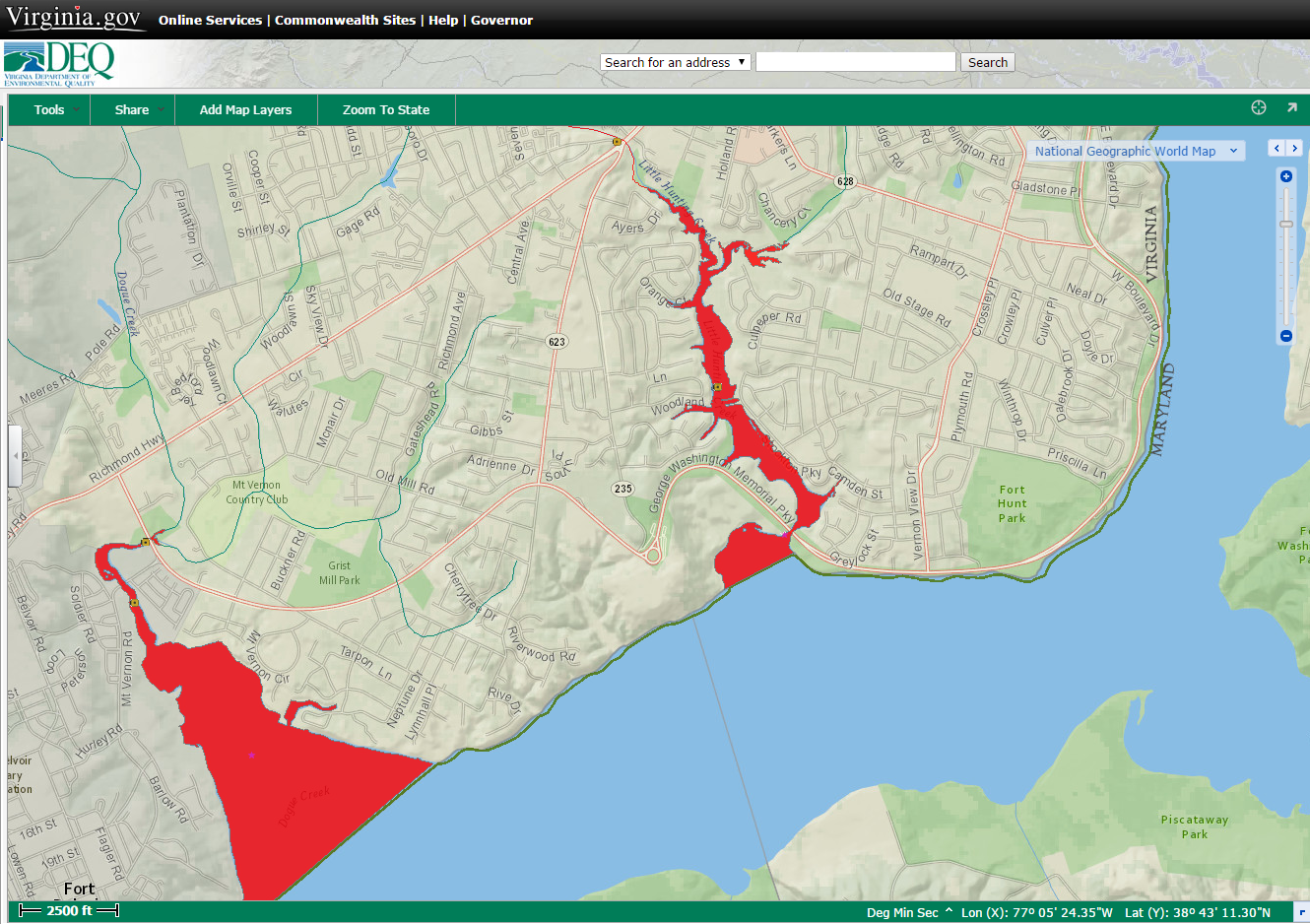The height and width of the screenshot is (924, 1310).
Task: Click the Virginia.gov logo
Action: (x=74, y=18)
